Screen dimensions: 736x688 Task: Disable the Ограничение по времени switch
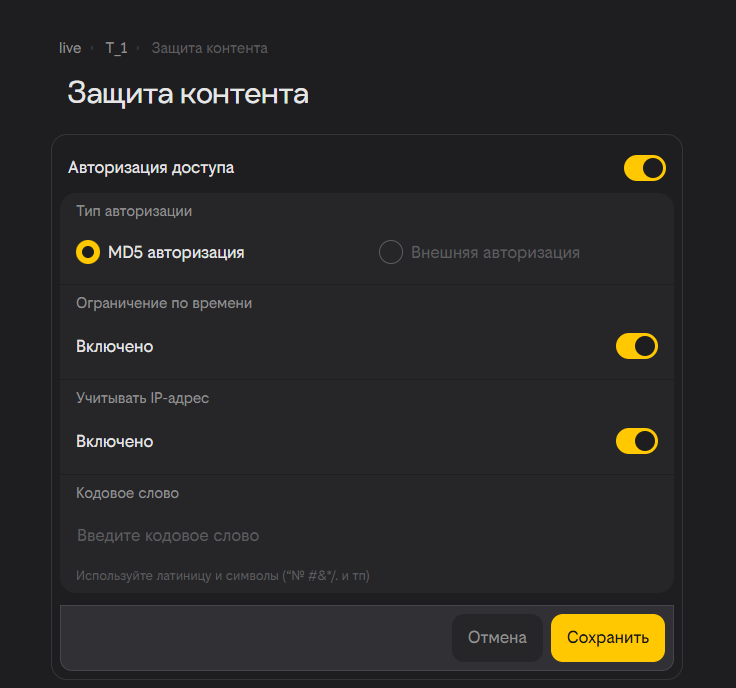pos(636,346)
